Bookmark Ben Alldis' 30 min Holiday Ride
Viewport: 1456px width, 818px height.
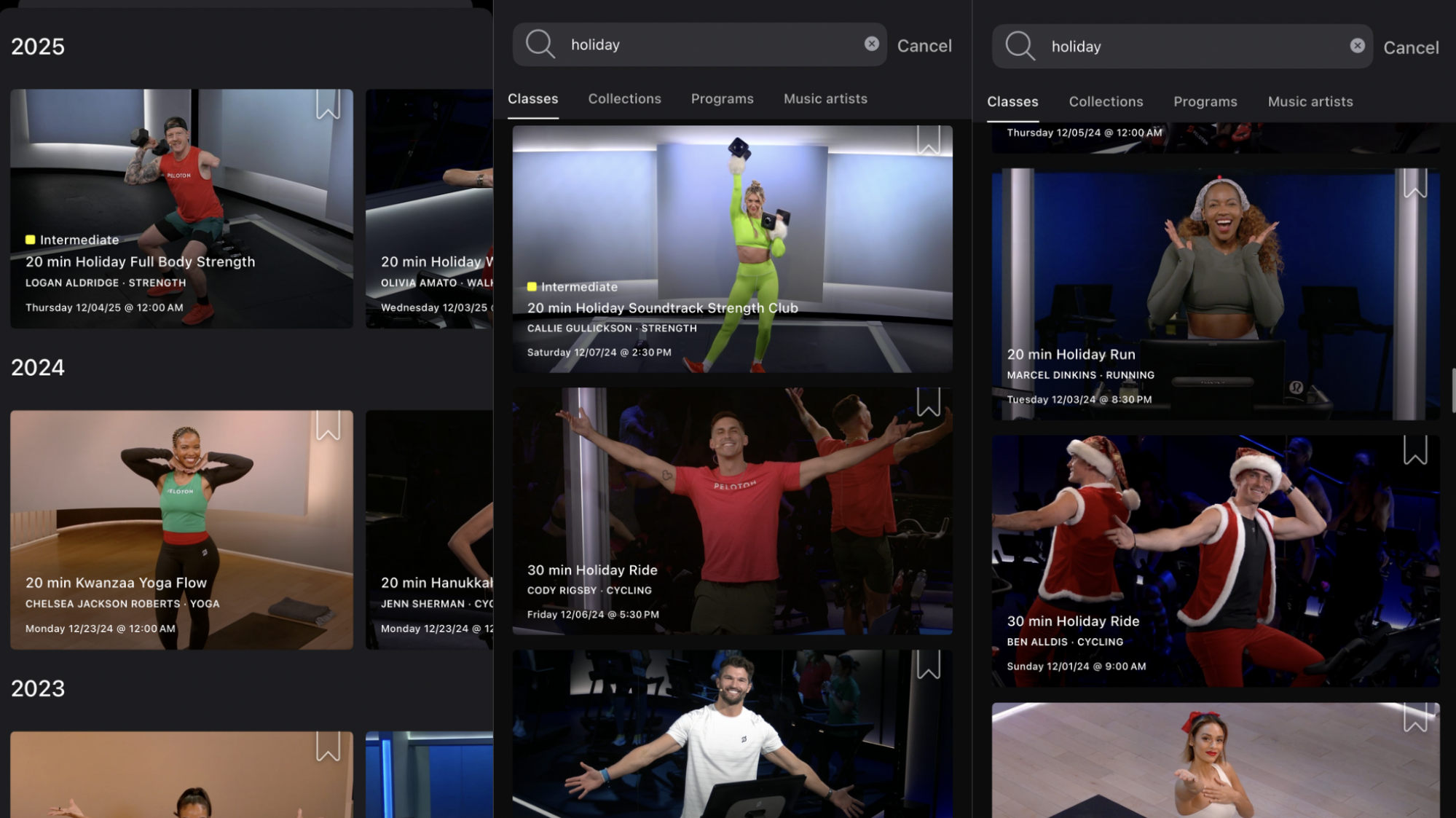click(x=1414, y=450)
